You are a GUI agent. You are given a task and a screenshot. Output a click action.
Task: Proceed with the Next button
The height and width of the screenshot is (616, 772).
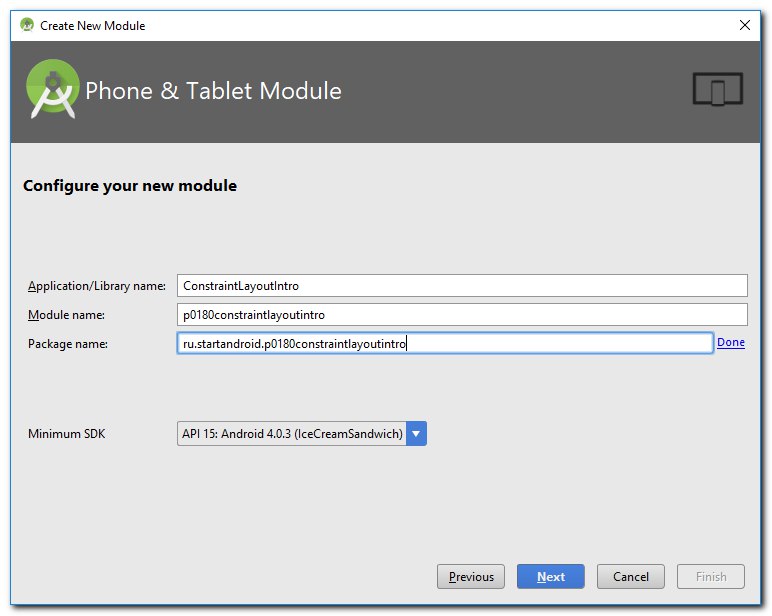[550, 577]
